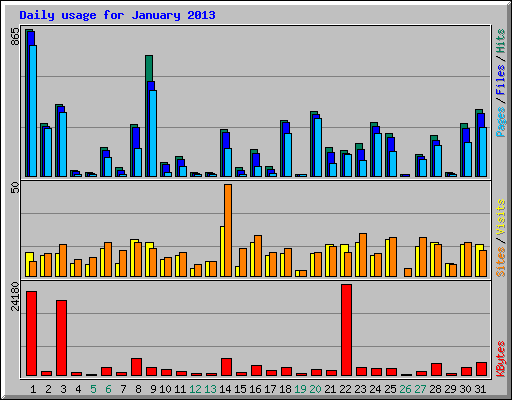Click the 'Visits' legend label
The height and width of the screenshot is (400, 512).
point(500,217)
